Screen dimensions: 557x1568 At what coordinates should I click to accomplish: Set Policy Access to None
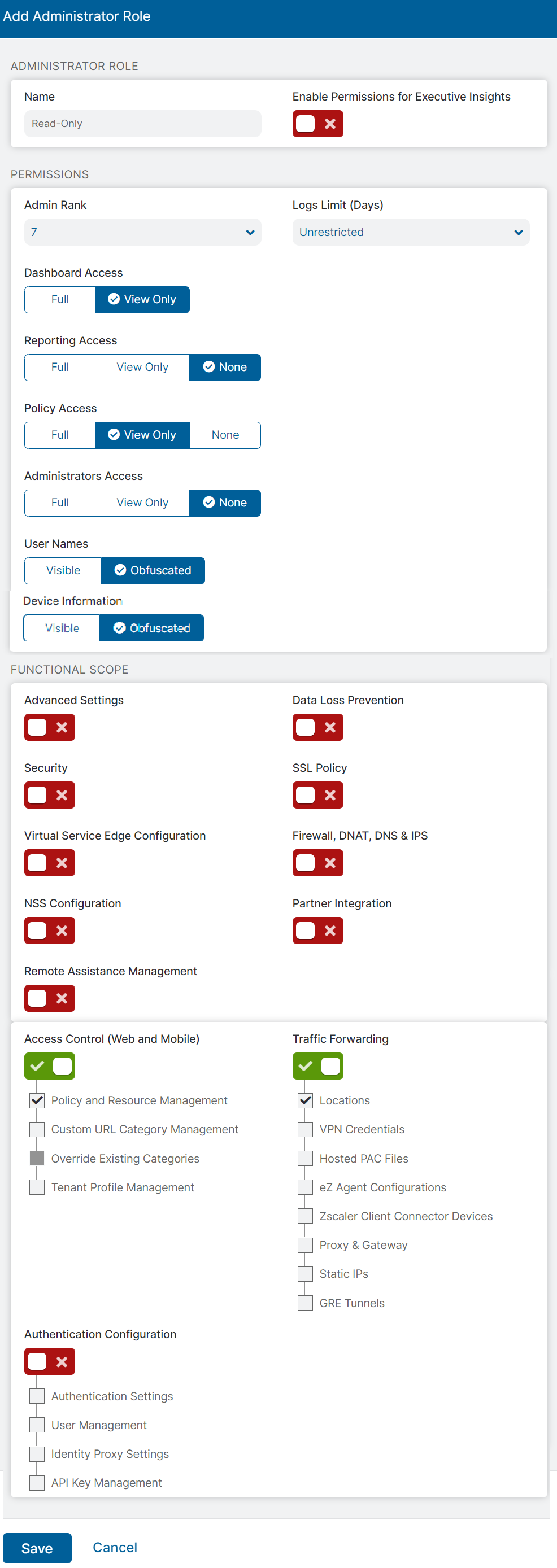pyautogui.click(x=225, y=435)
